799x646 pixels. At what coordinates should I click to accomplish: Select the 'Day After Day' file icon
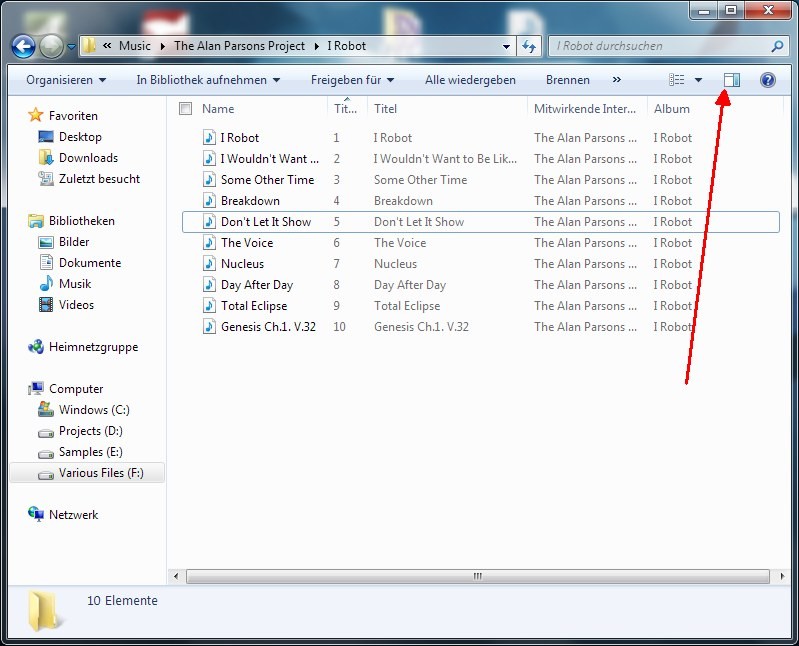point(209,284)
